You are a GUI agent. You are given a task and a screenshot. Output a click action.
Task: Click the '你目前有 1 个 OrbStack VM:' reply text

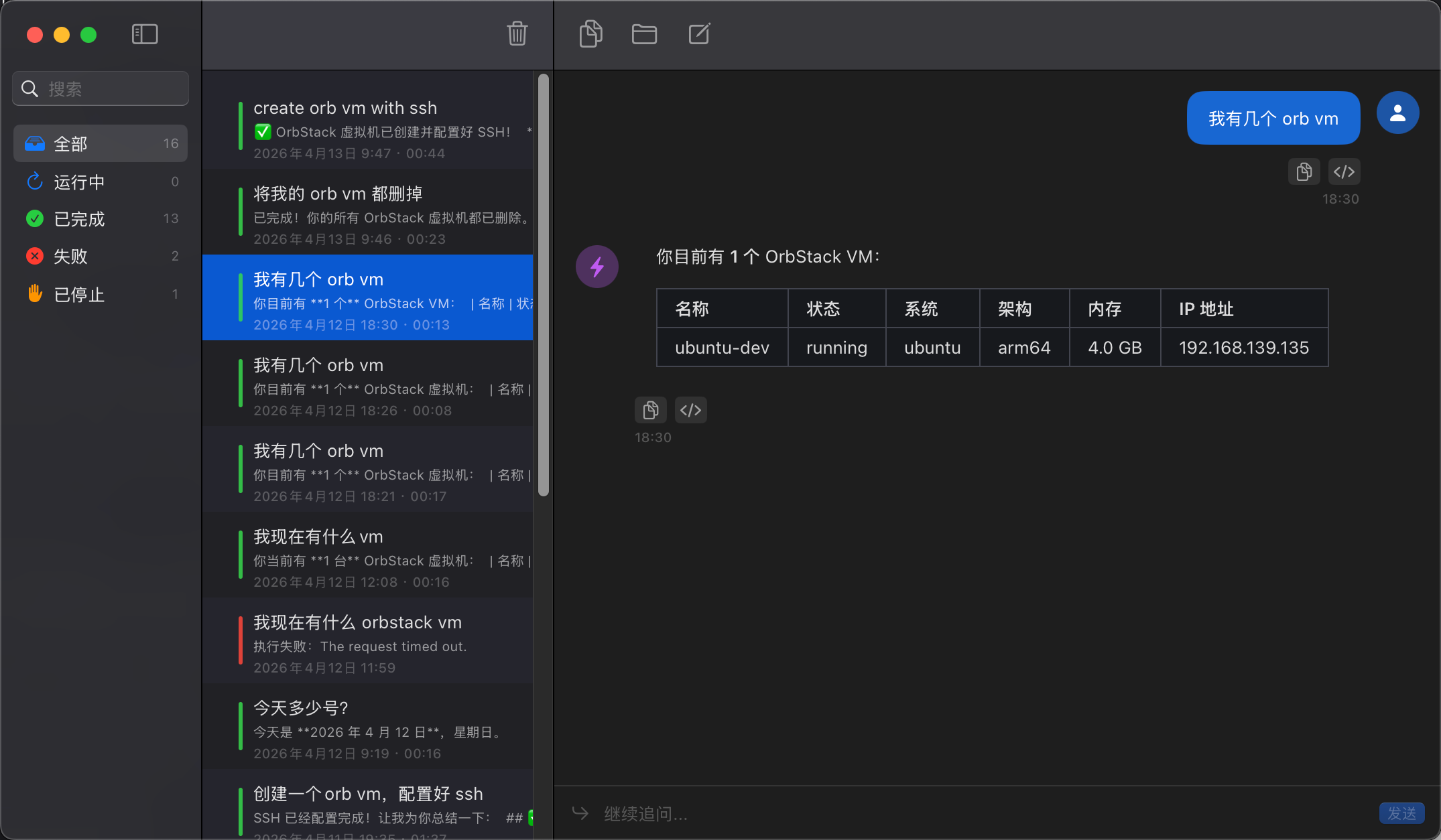(x=768, y=257)
